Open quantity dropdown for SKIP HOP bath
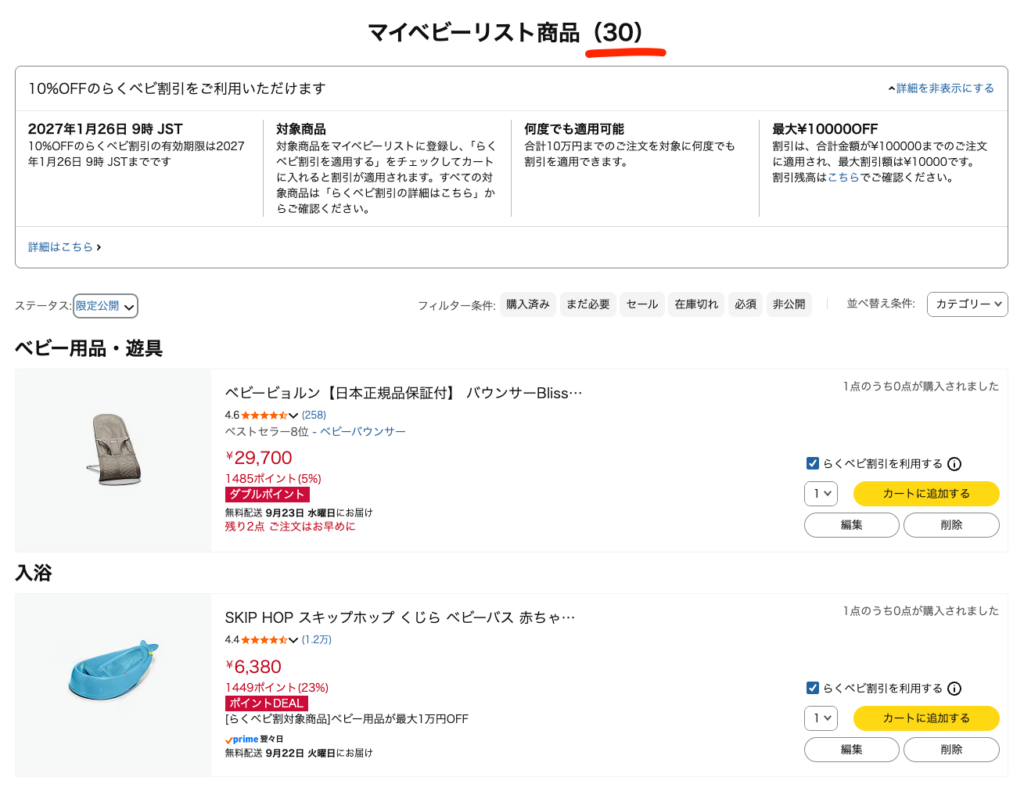Image resolution: width=1024 pixels, height=788 pixels. (821, 718)
